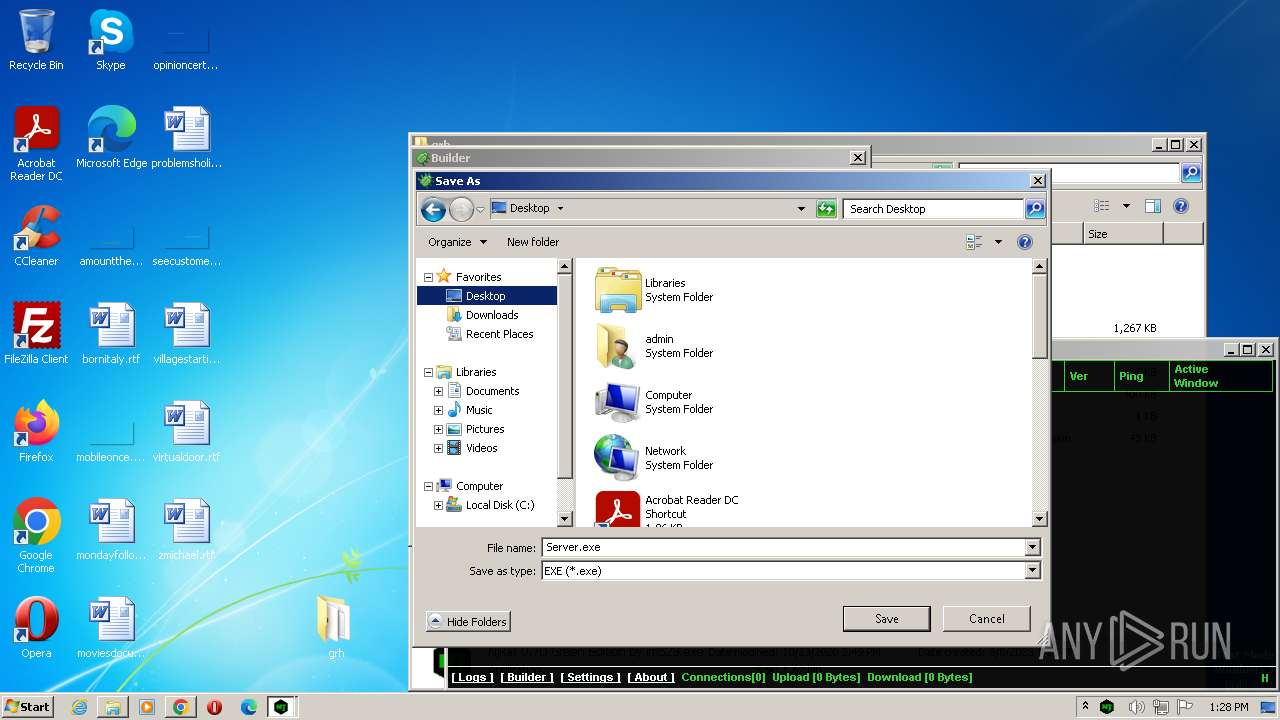Viewport: 1280px width, 720px height.
Task: Click Windows Explorer taskbar icon
Action: tap(113, 707)
